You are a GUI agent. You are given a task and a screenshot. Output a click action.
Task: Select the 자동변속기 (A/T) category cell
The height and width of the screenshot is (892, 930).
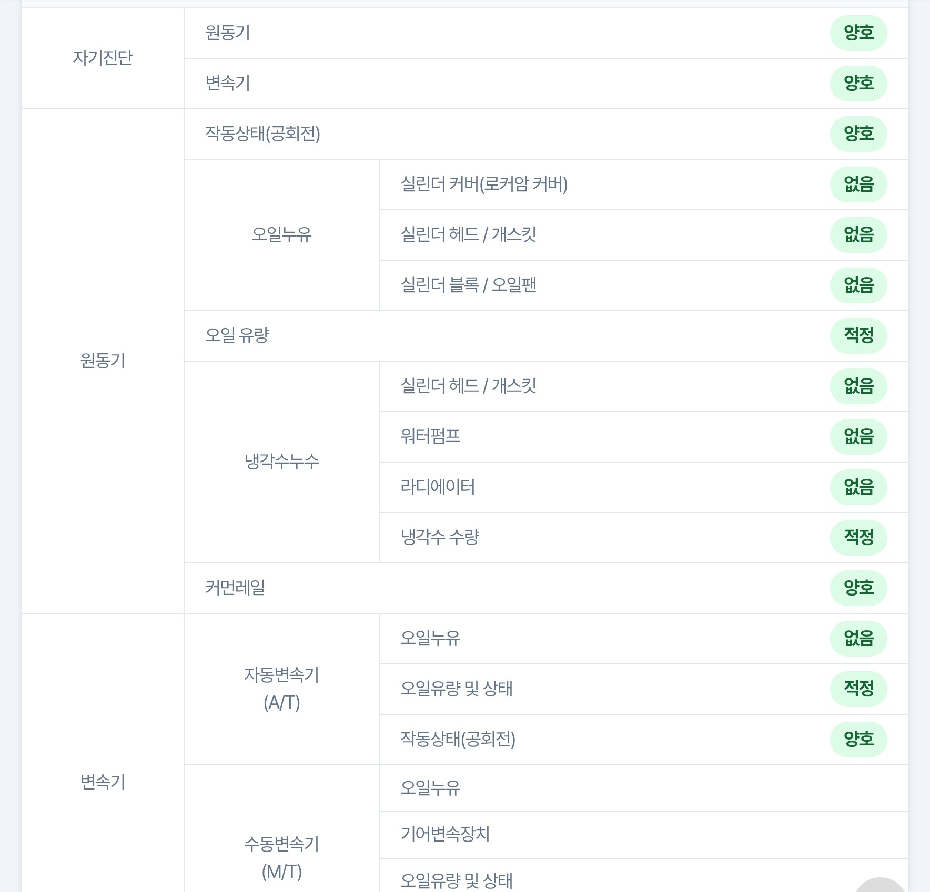coord(282,689)
